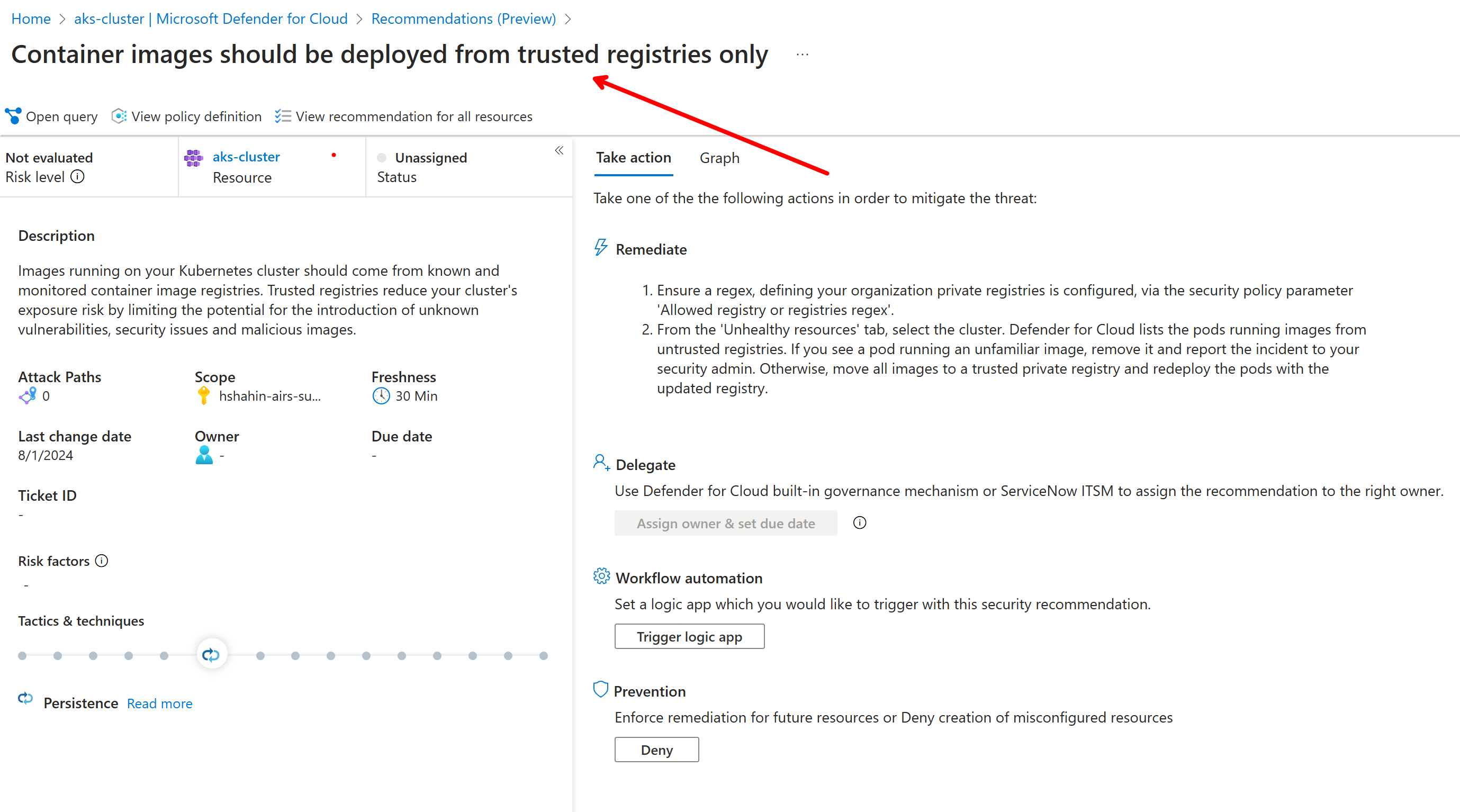Click the Open query icon
Screen dimensions: 1460x812
[13, 115]
